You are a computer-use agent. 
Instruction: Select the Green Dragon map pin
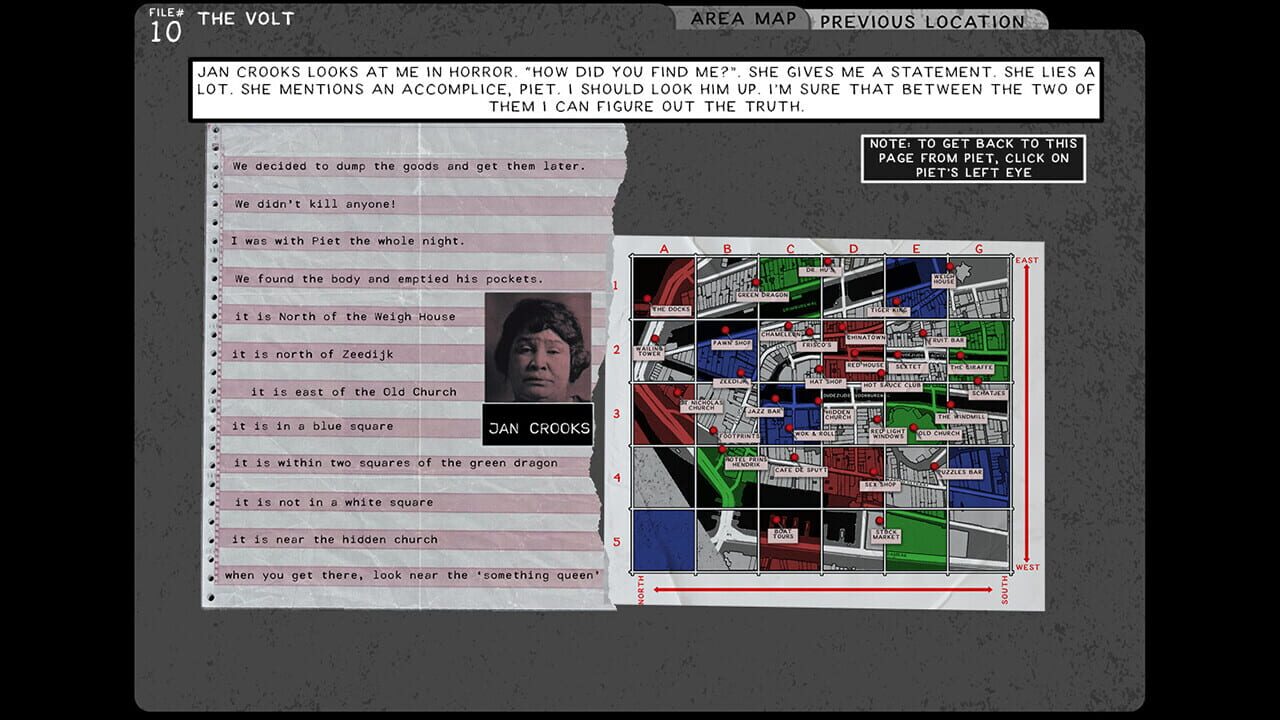[755, 283]
